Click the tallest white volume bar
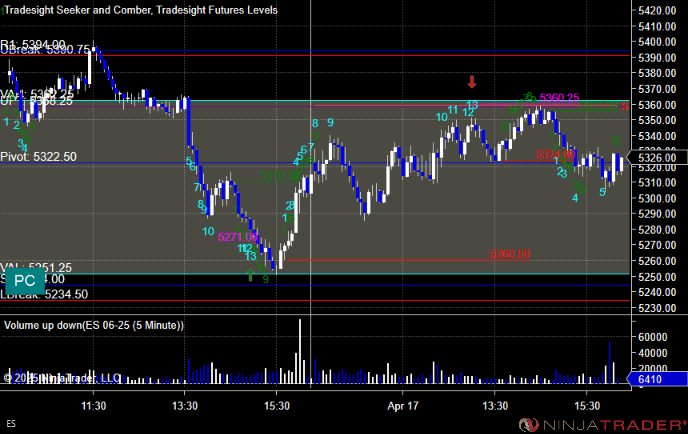The width and height of the screenshot is (688, 434). pos(300,351)
